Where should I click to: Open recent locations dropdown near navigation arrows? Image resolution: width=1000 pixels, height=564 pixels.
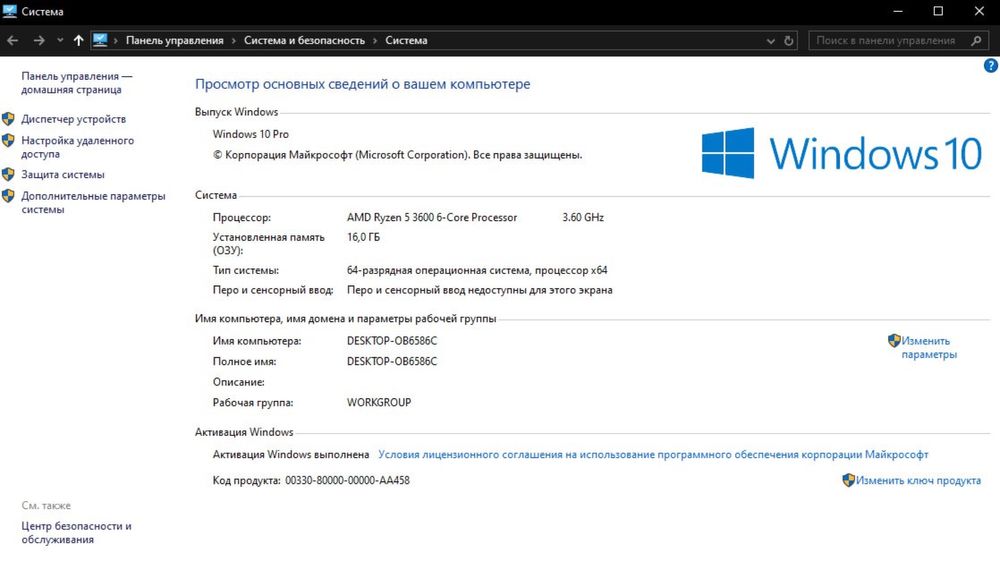(x=58, y=41)
